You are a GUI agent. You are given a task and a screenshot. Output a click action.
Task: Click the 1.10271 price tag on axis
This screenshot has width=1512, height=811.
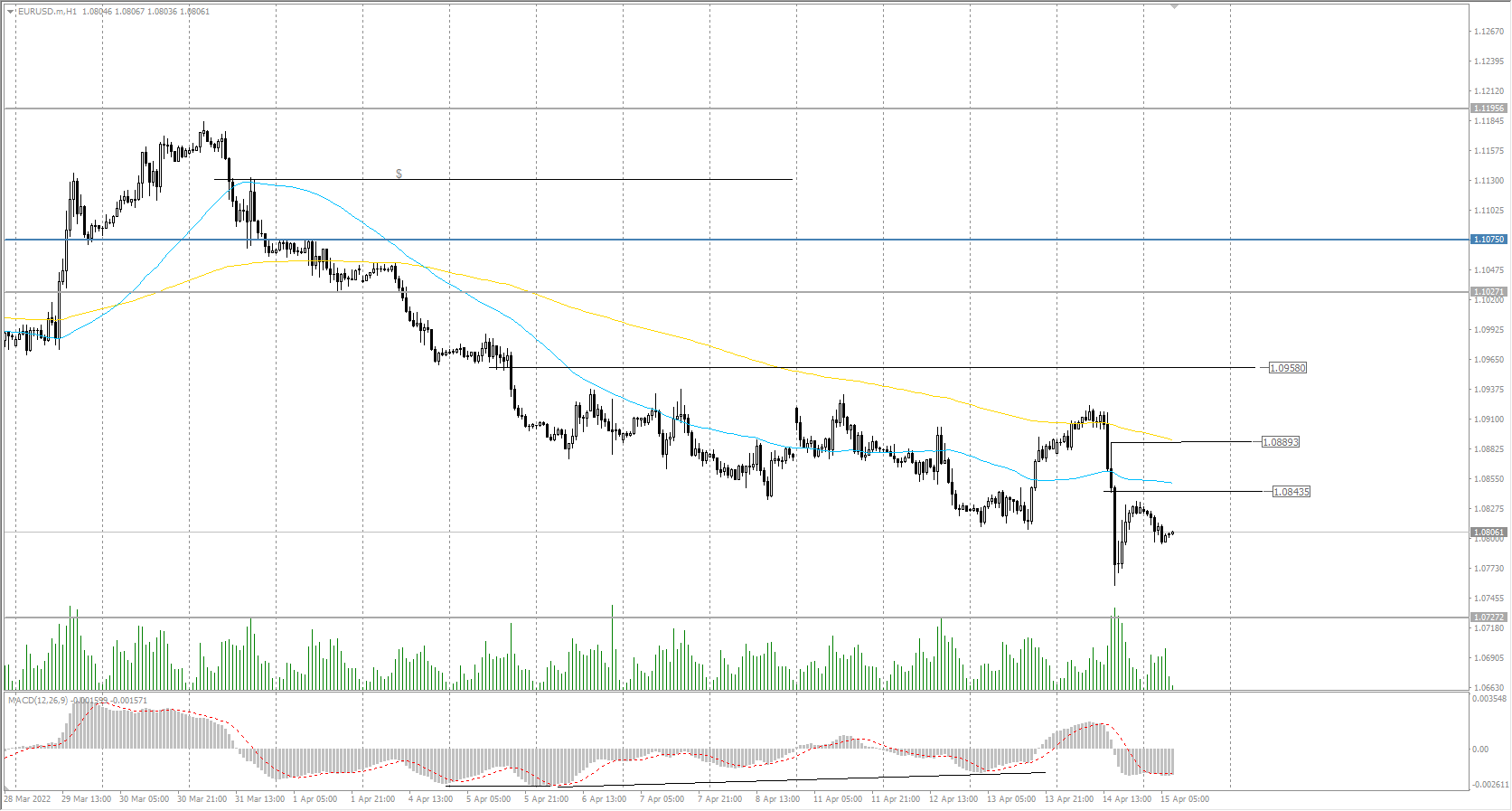(1489, 292)
